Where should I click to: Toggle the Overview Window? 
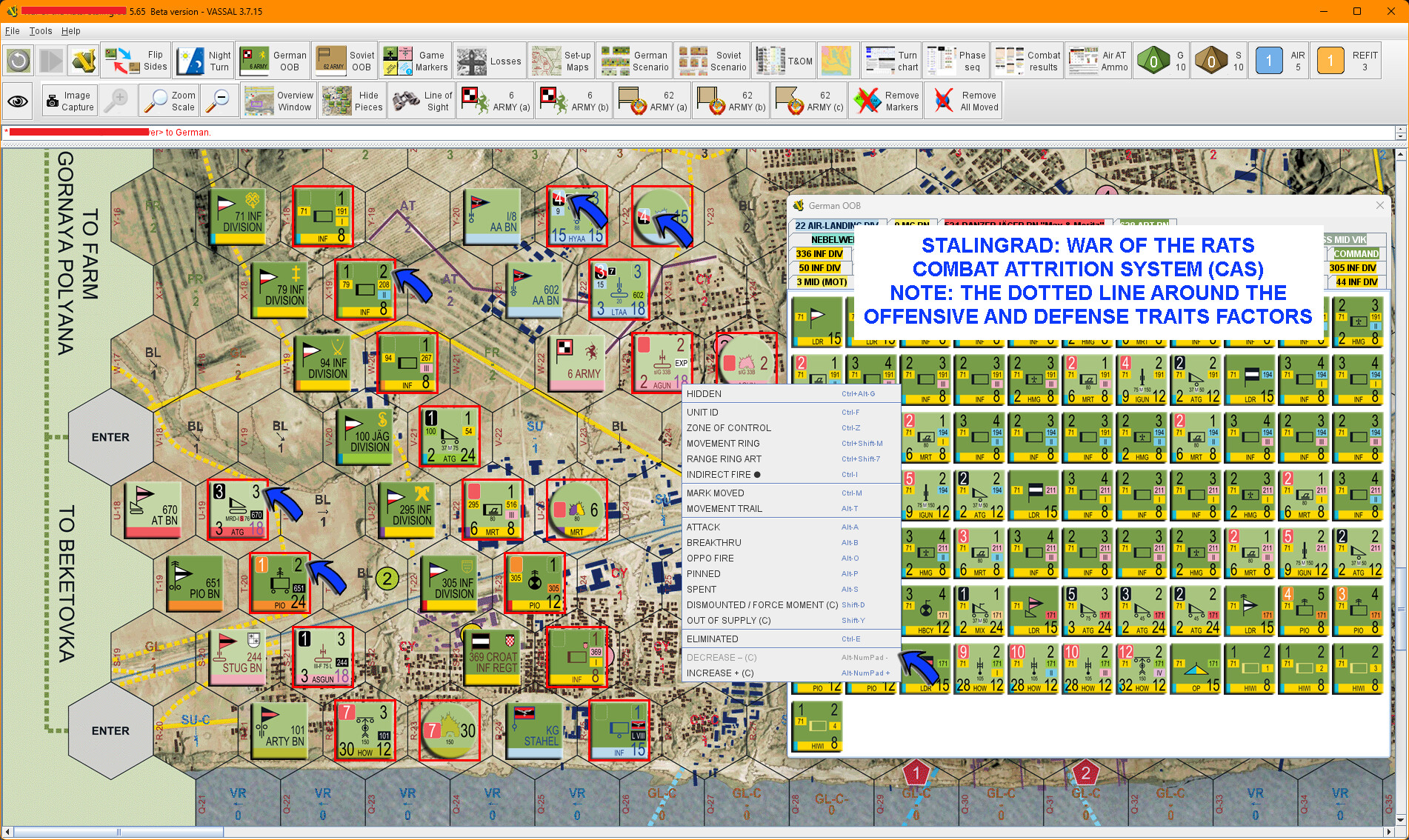(279, 101)
